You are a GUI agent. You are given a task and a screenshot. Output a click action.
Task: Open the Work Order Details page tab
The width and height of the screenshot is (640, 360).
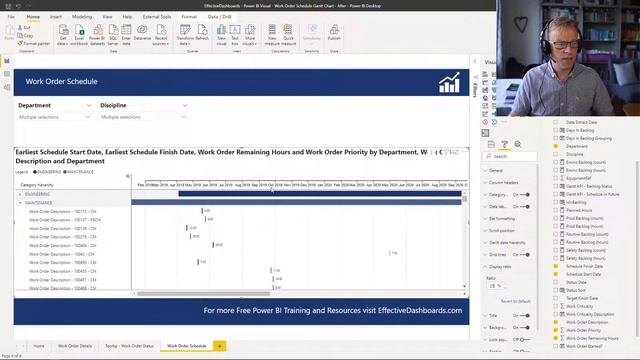tap(75, 346)
